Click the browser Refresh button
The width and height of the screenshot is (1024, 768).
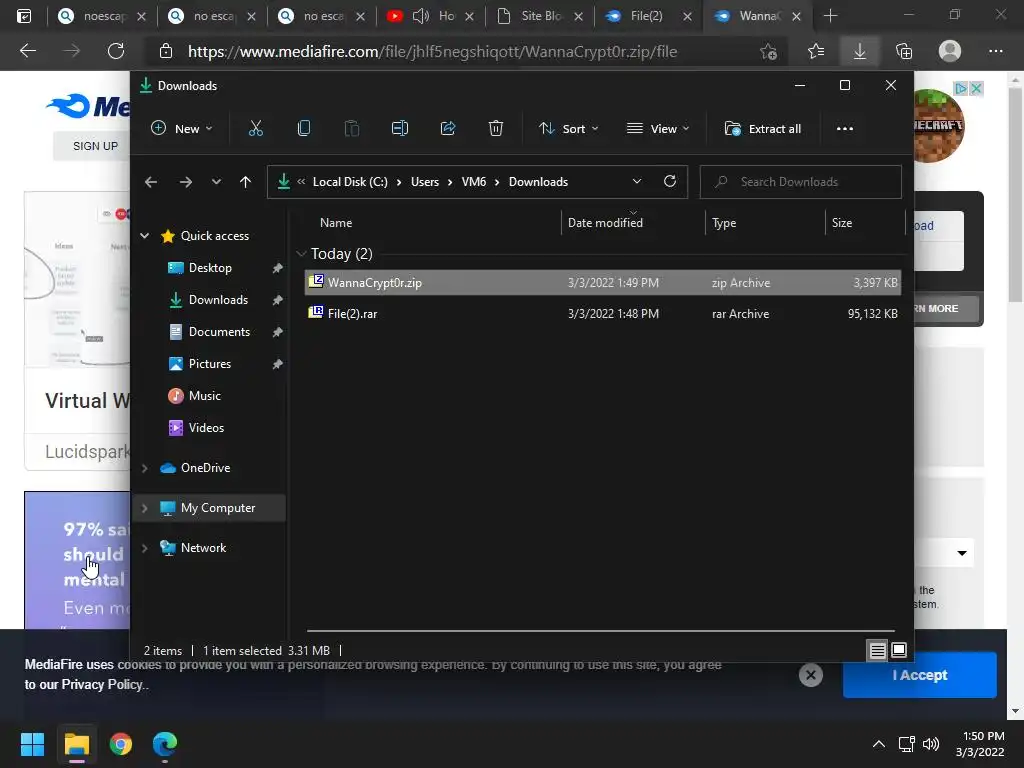tap(116, 51)
